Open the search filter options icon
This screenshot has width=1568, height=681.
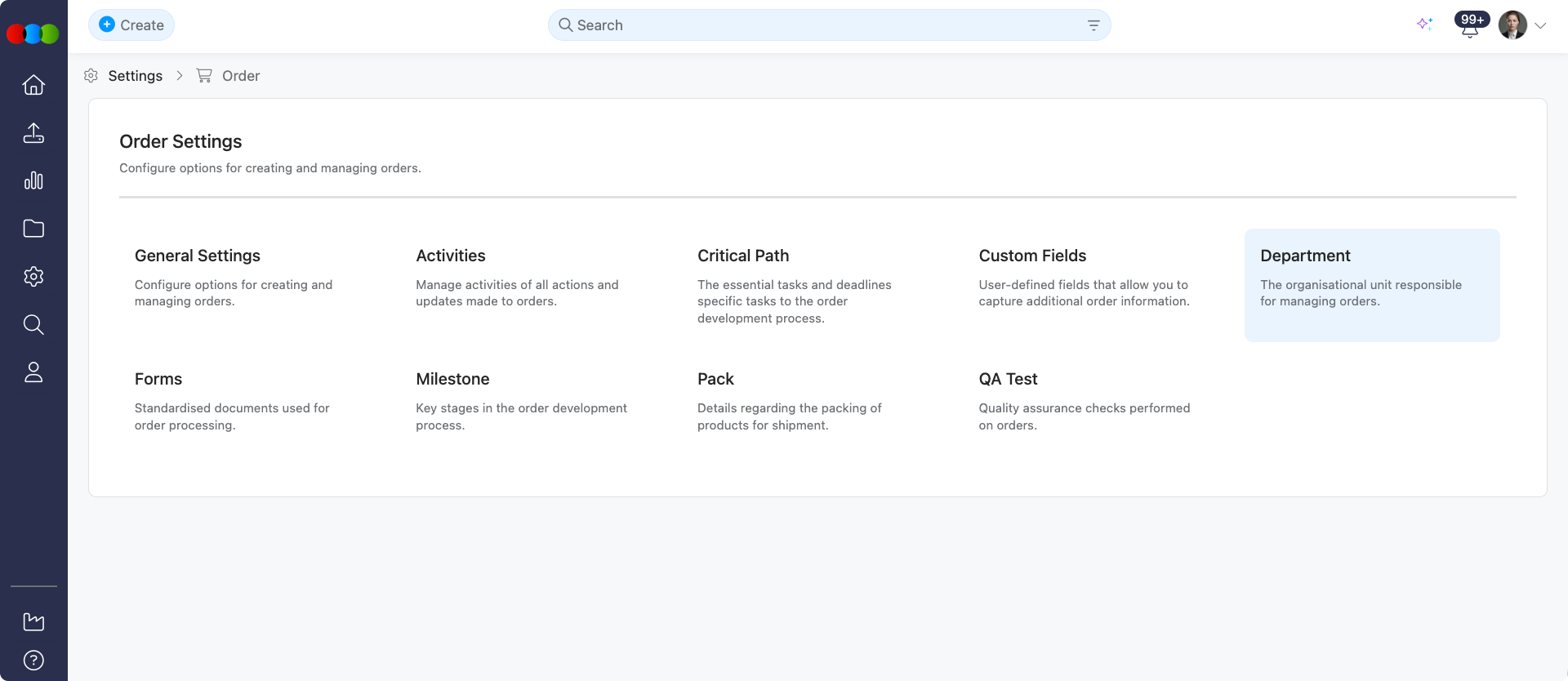1094,25
